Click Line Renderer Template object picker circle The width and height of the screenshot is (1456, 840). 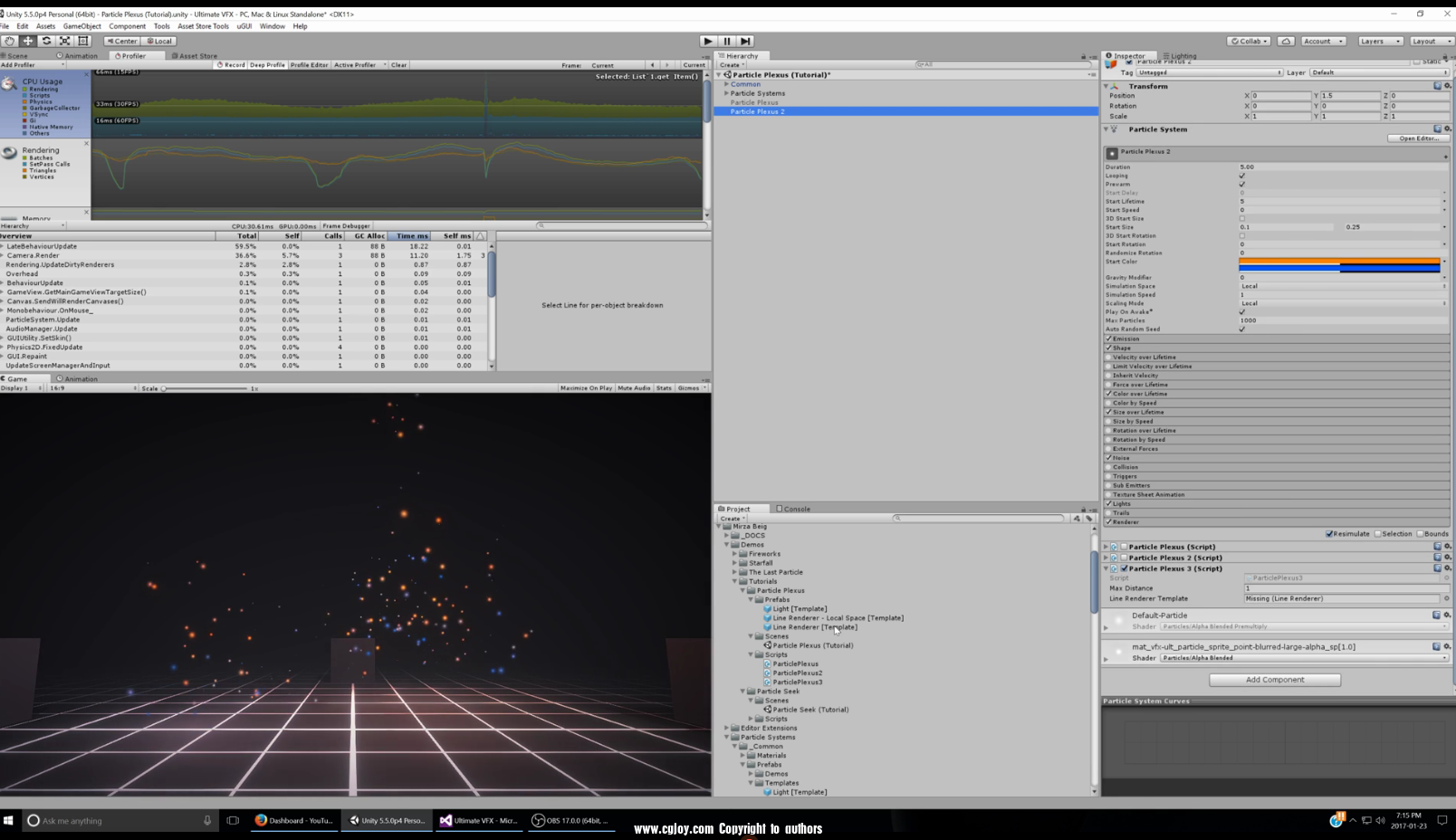tap(1446, 598)
